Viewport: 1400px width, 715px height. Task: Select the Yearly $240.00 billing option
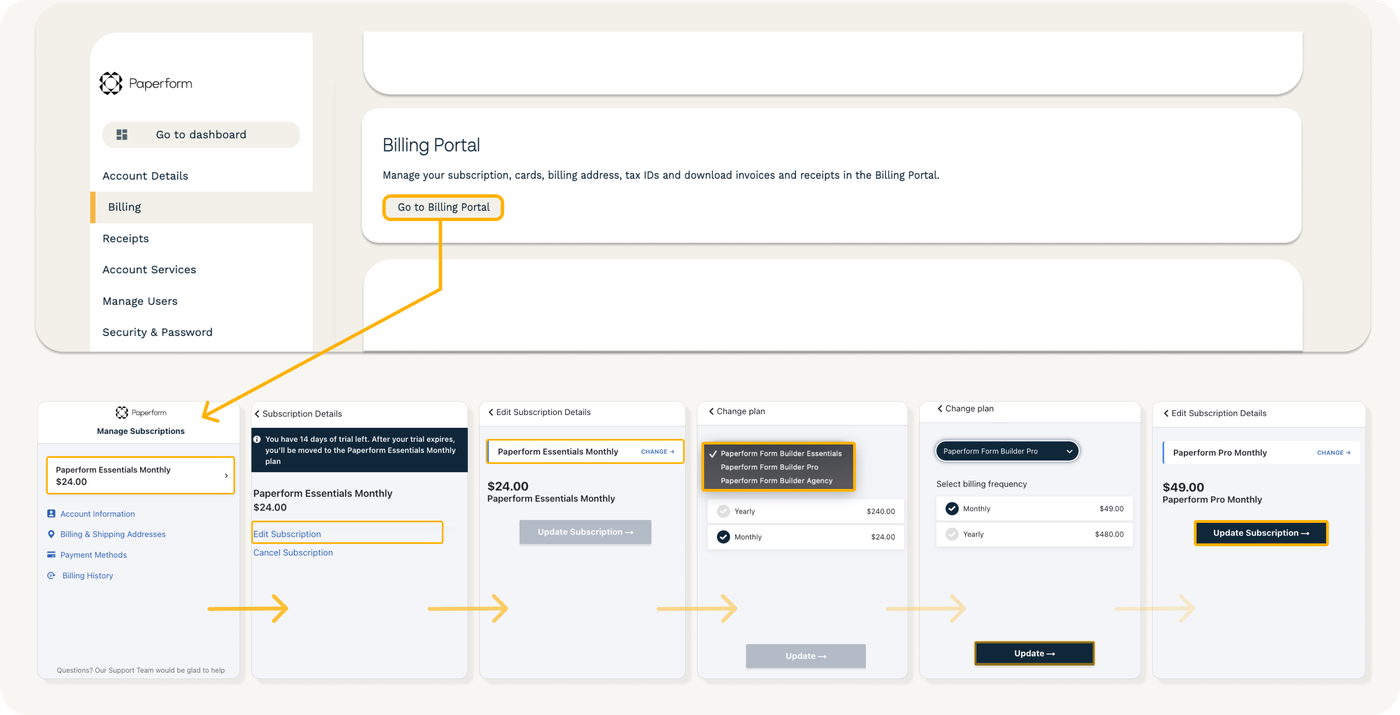pyautogui.click(x=806, y=510)
